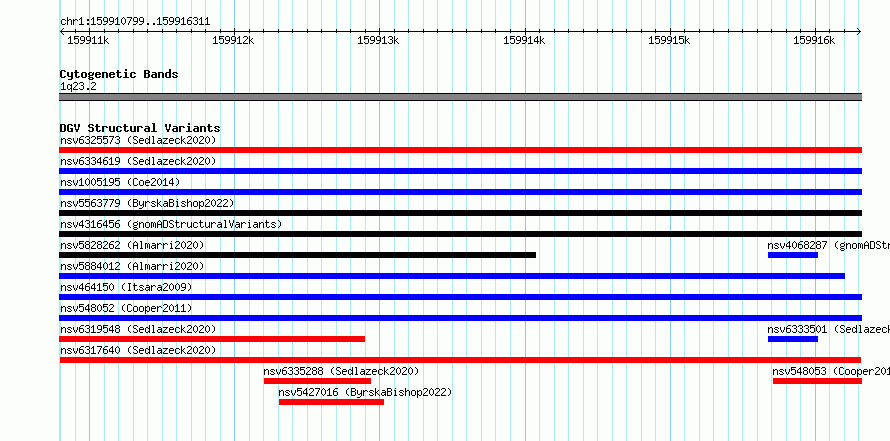The height and width of the screenshot is (441, 890).
Task: Select the red nsv5427016 variant bar
Action: [331, 402]
